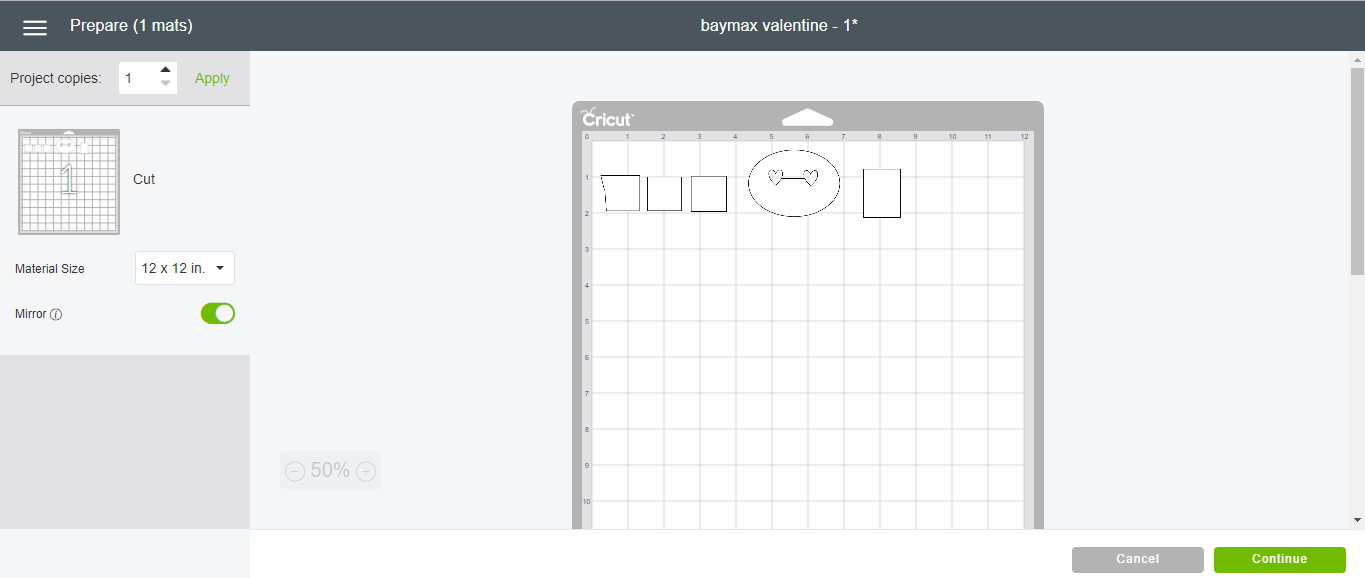Select the skewed first square on mat
The width and height of the screenshot is (1365, 578).
(620, 193)
